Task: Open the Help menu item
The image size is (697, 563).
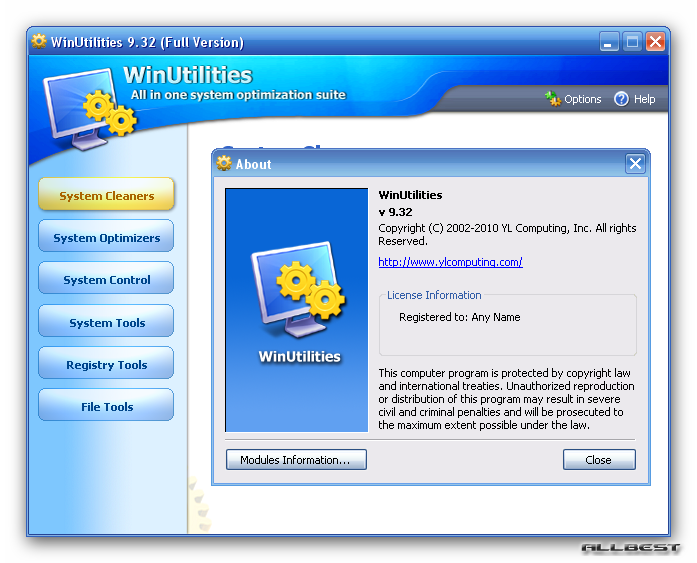Action: (635, 99)
